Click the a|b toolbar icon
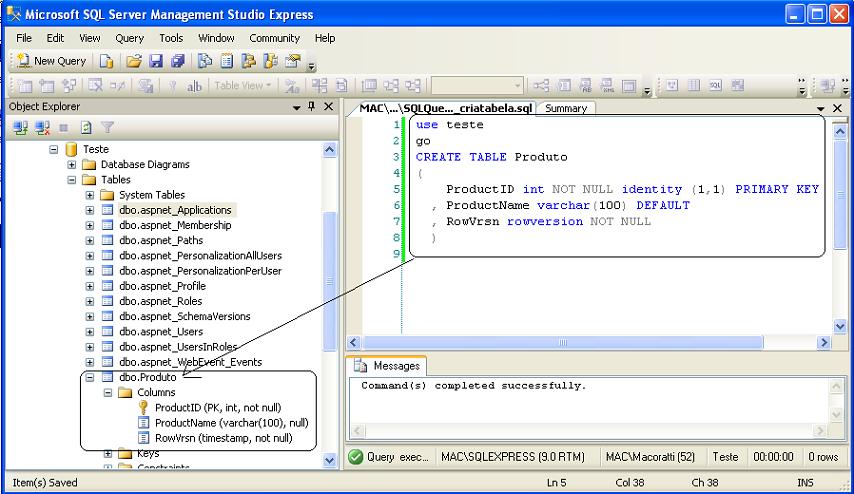Viewport: 854px width, 494px height. [x=194, y=86]
